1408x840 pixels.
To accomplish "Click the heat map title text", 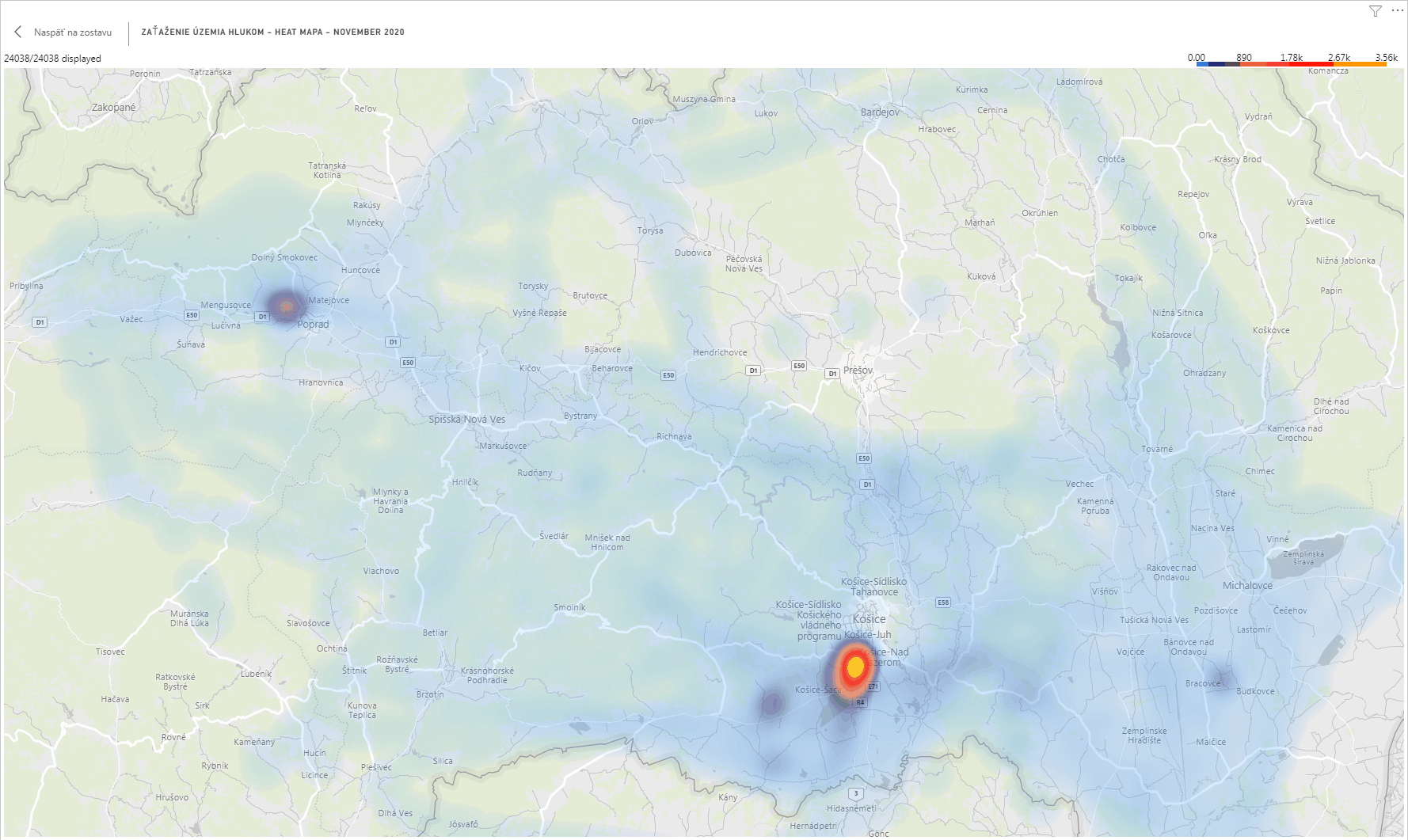I will [x=272, y=32].
